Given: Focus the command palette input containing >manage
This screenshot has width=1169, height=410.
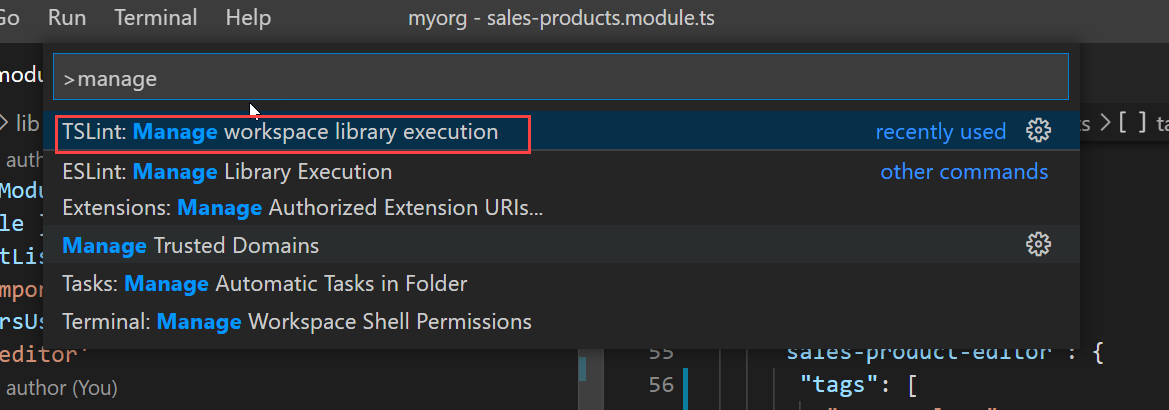Looking at the screenshot, I should 561,77.
